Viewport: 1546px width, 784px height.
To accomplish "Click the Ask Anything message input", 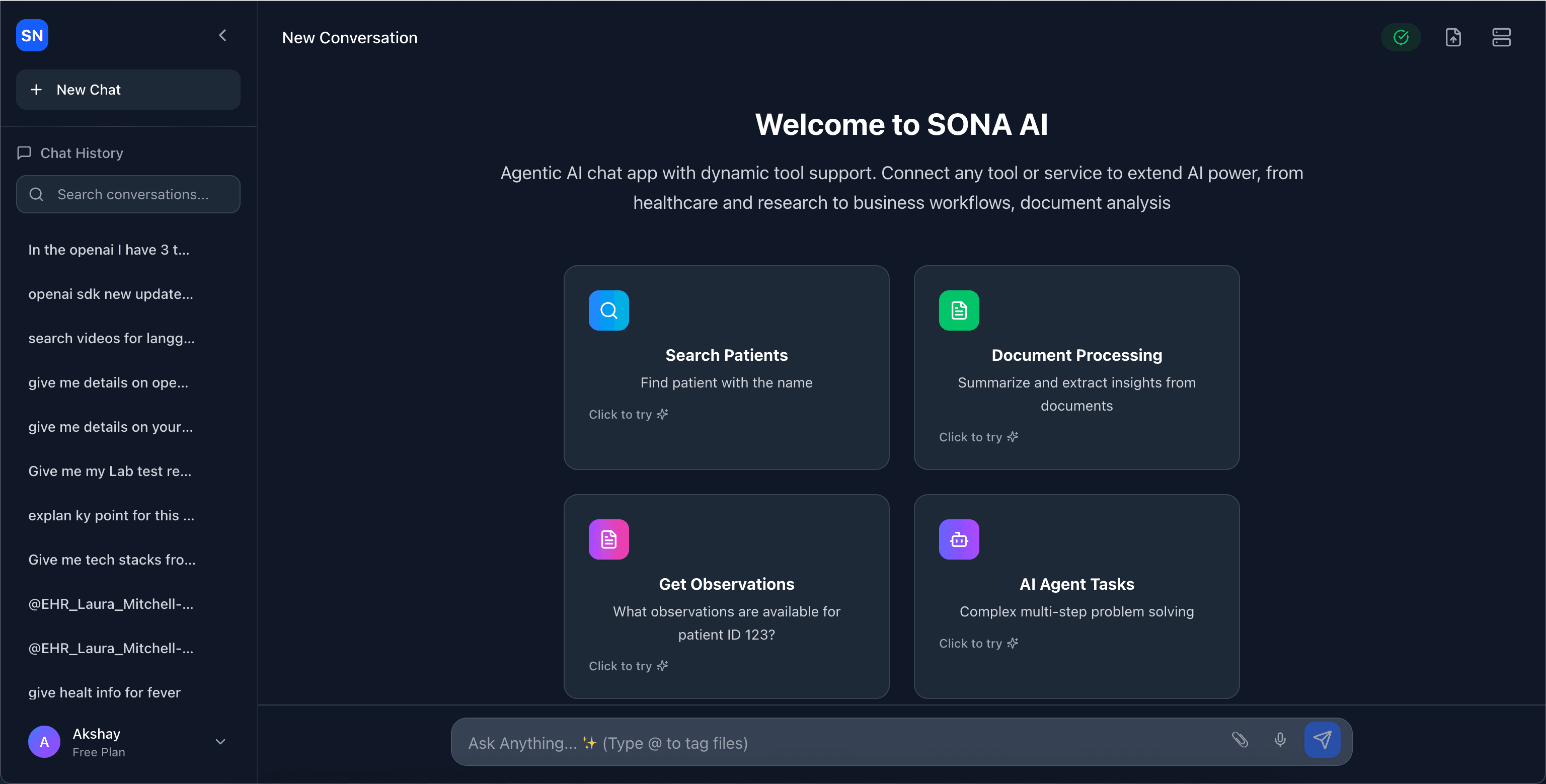I will [840, 743].
